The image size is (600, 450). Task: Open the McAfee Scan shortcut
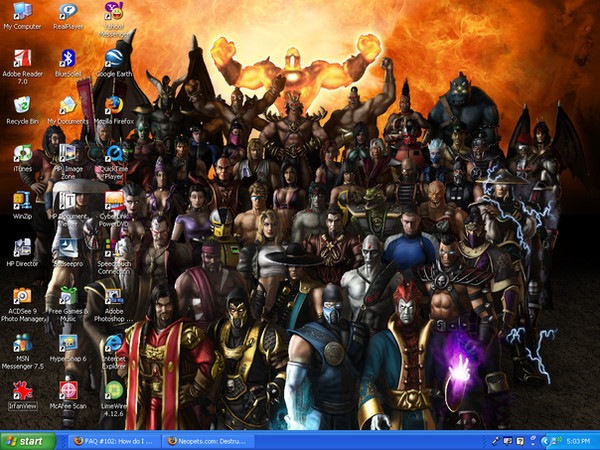pyautogui.click(x=68, y=395)
